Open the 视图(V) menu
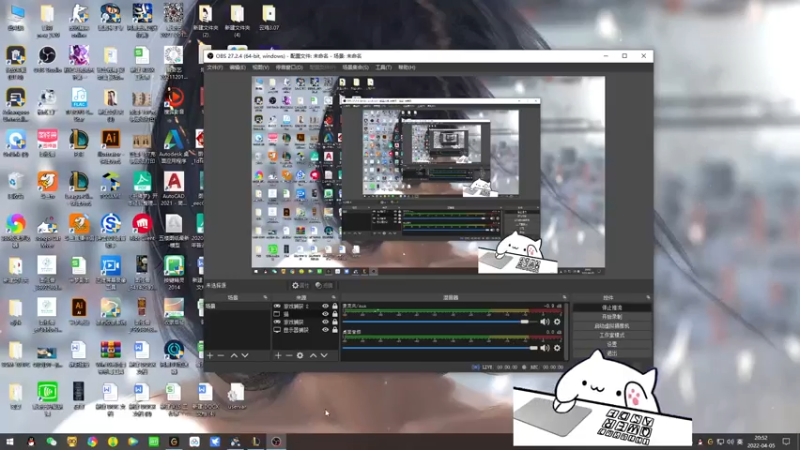The image size is (800, 450). pyautogui.click(x=260, y=67)
